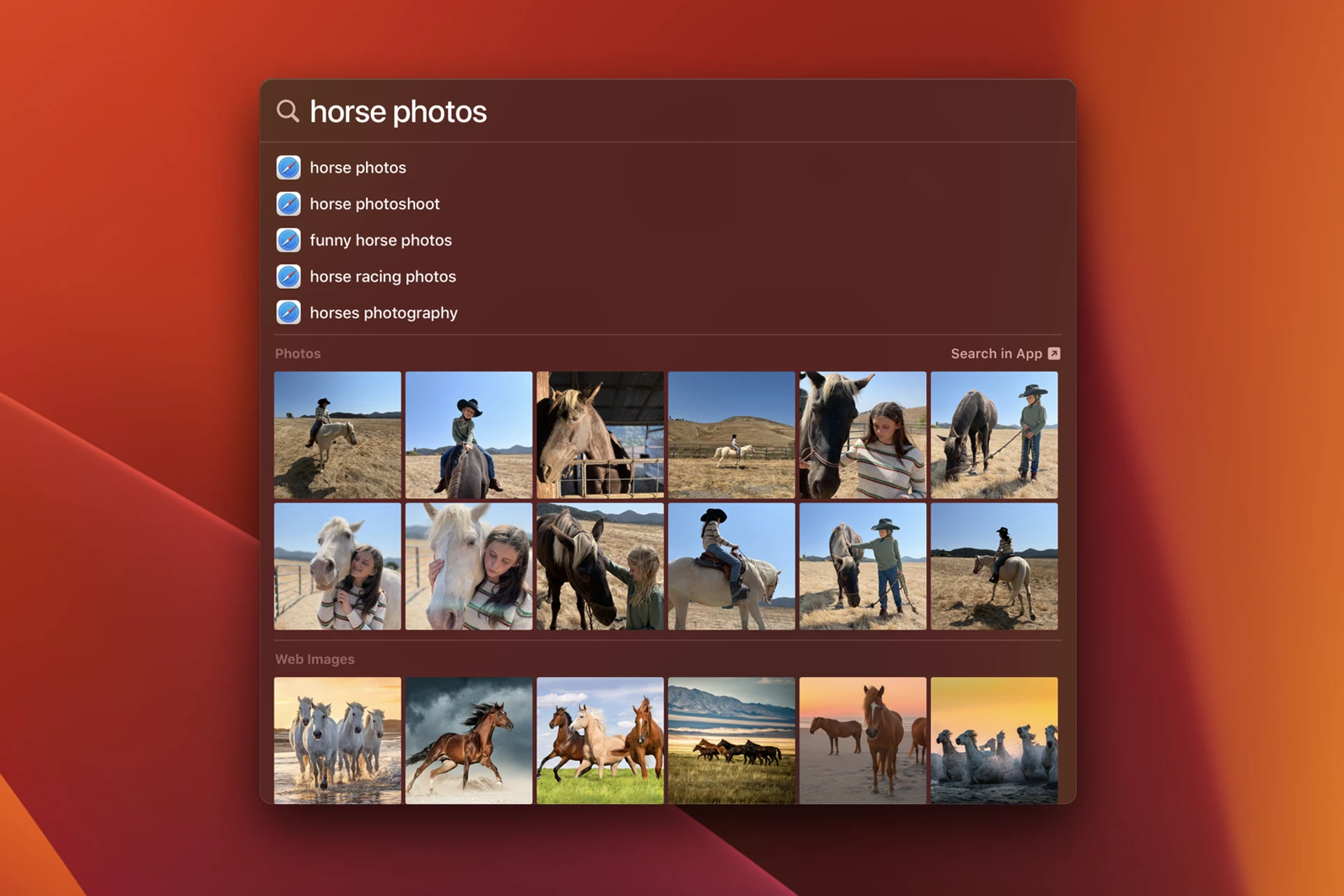Click the Web Images section header
This screenshot has width=1344, height=896.
tap(314, 659)
